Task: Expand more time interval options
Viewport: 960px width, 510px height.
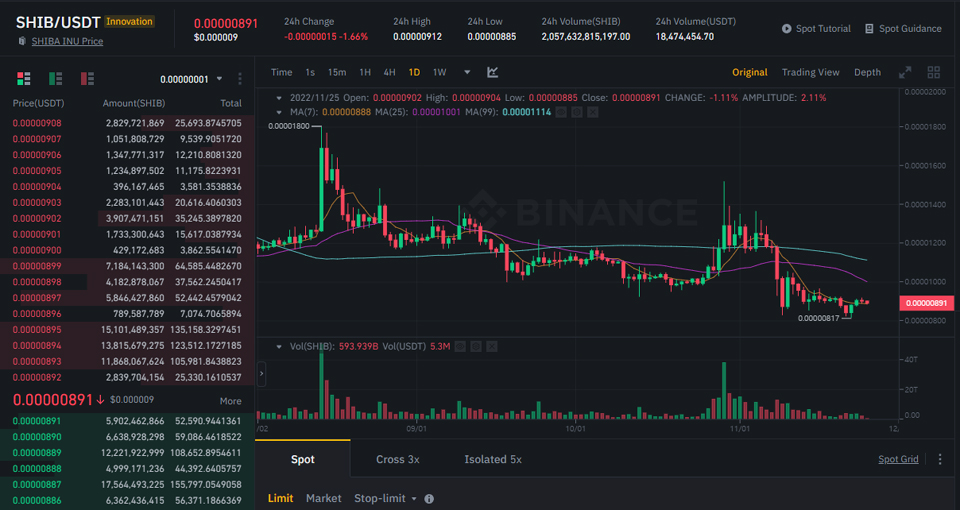Action: tap(466, 72)
